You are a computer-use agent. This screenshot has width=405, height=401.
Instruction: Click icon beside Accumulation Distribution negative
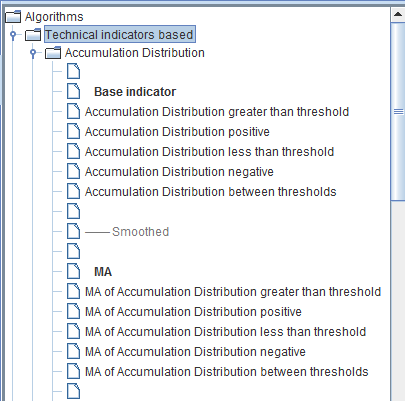coord(73,171)
